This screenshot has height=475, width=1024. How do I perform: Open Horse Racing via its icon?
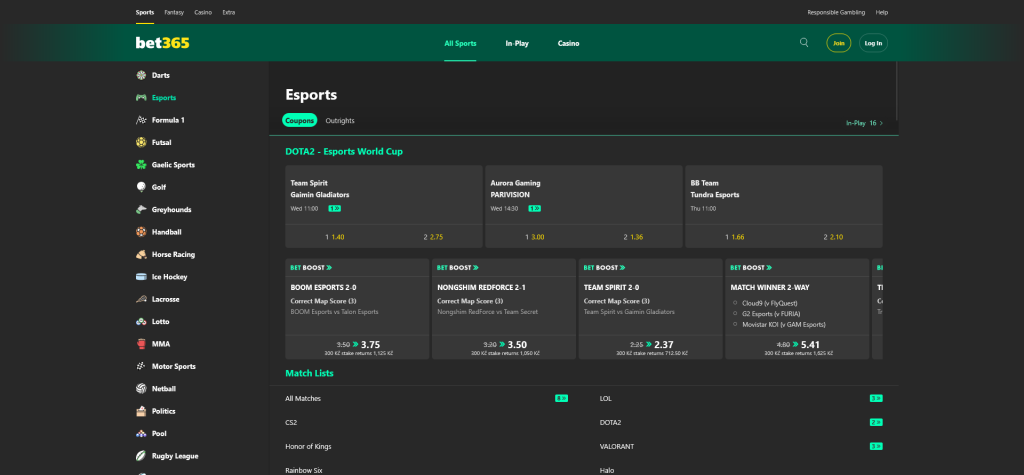(142, 254)
